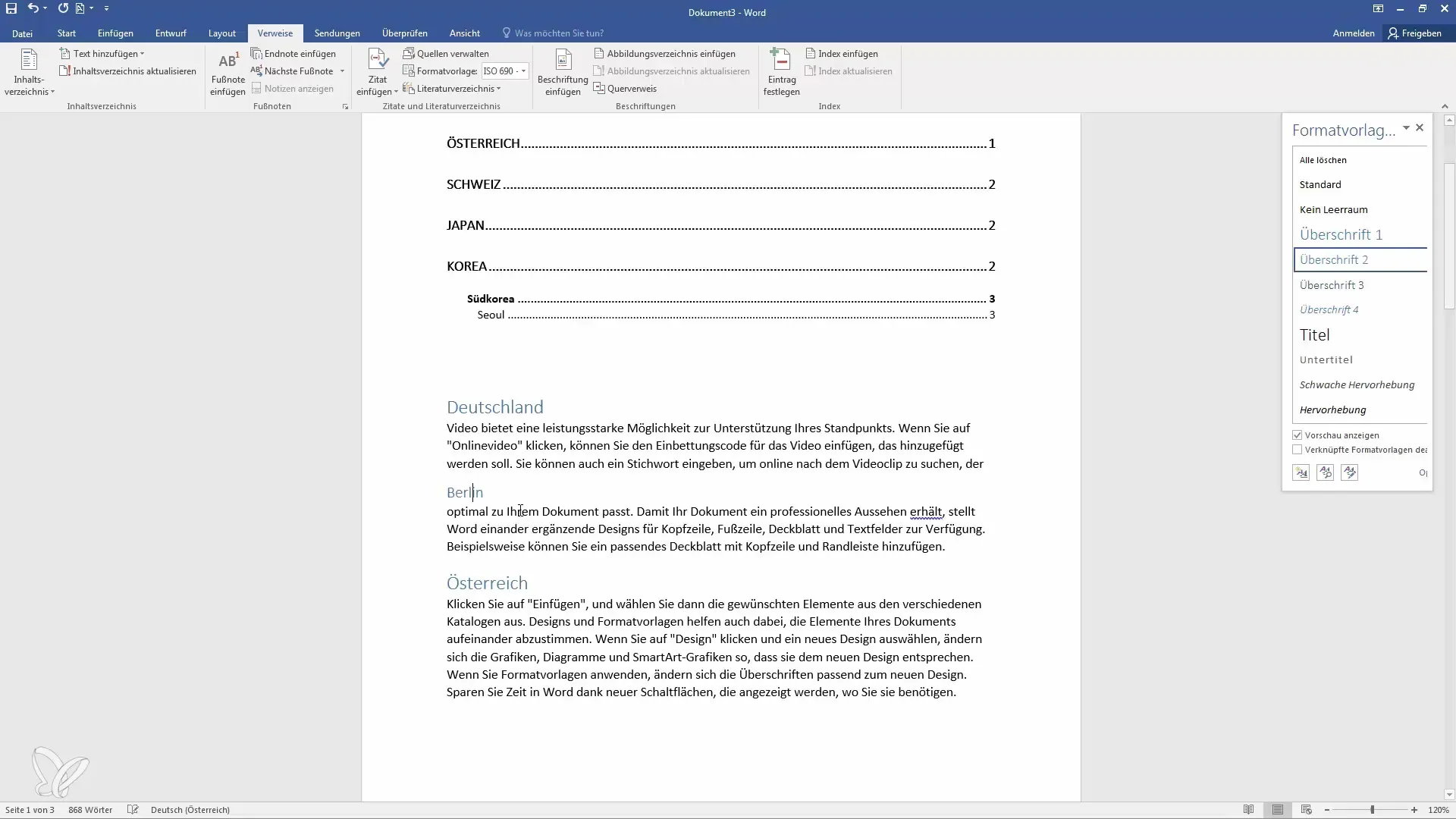The height and width of the screenshot is (819, 1456).
Task: Switch to the Überprüfen tab
Action: pyautogui.click(x=404, y=33)
